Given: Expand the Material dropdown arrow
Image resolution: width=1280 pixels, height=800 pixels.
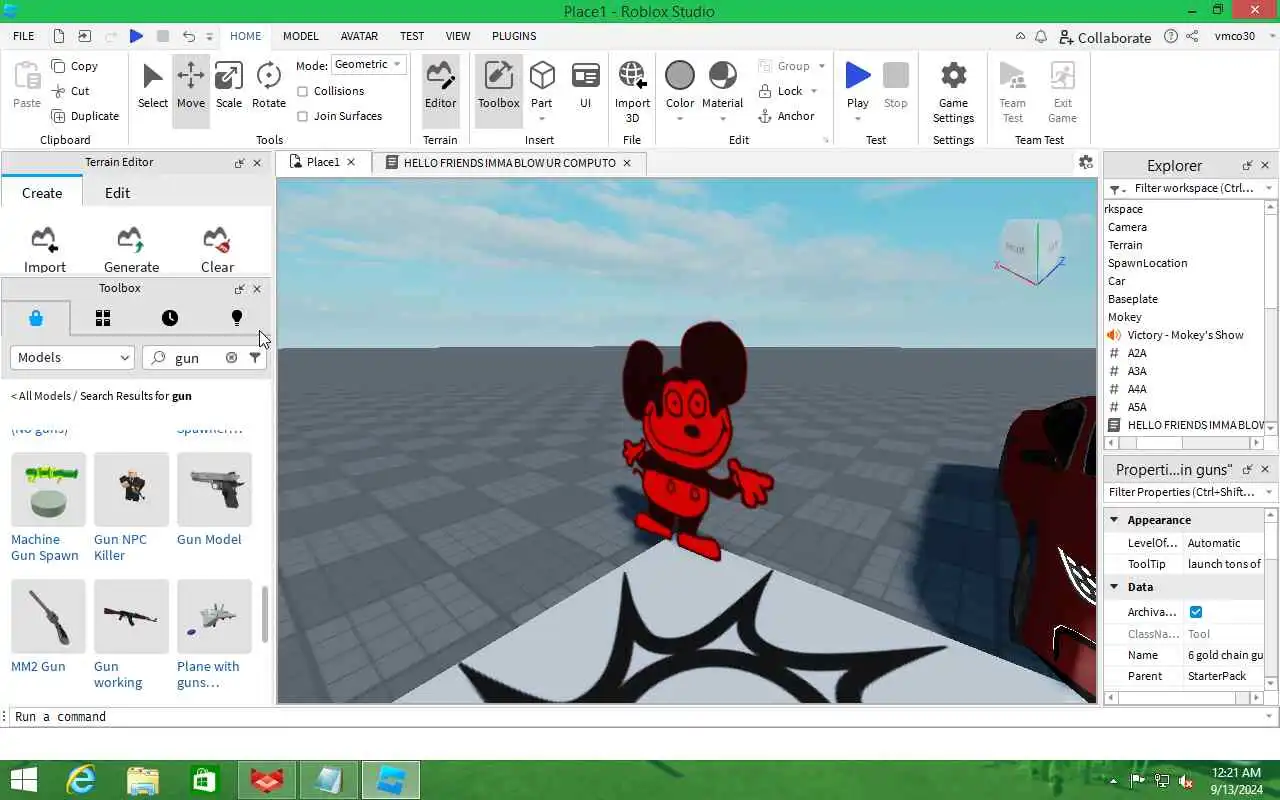Looking at the screenshot, I should click(722, 119).
